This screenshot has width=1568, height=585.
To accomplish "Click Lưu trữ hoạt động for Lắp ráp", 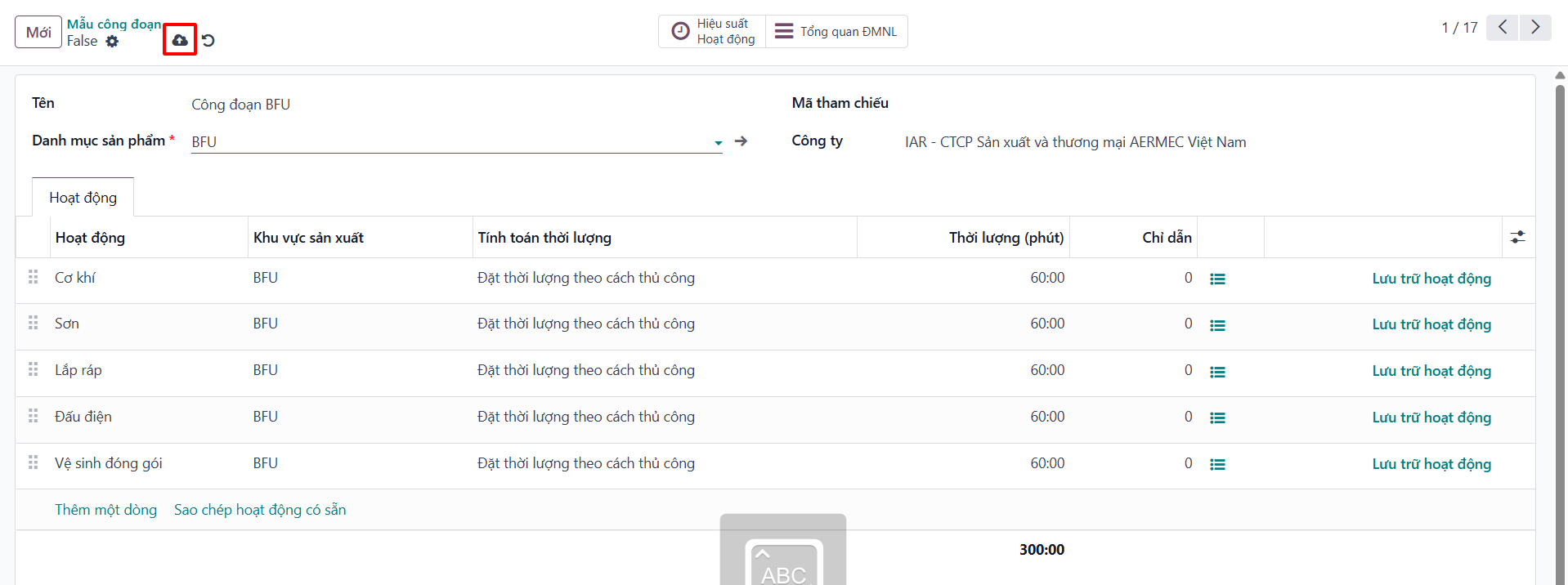I will tap(1431, 371).
